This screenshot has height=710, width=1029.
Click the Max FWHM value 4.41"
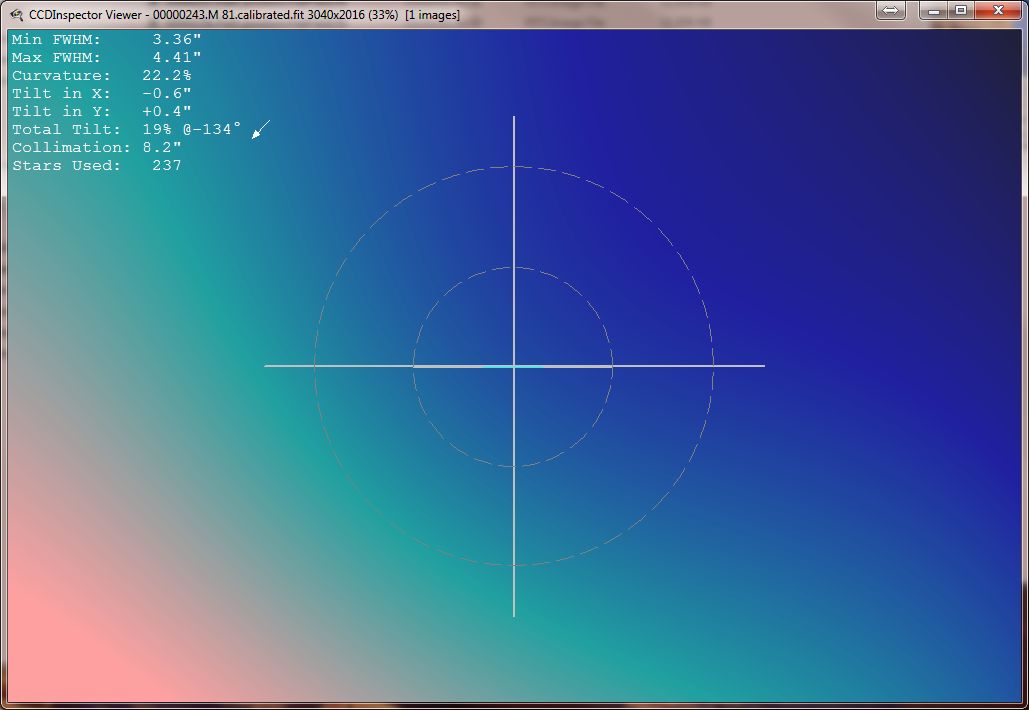177,58
